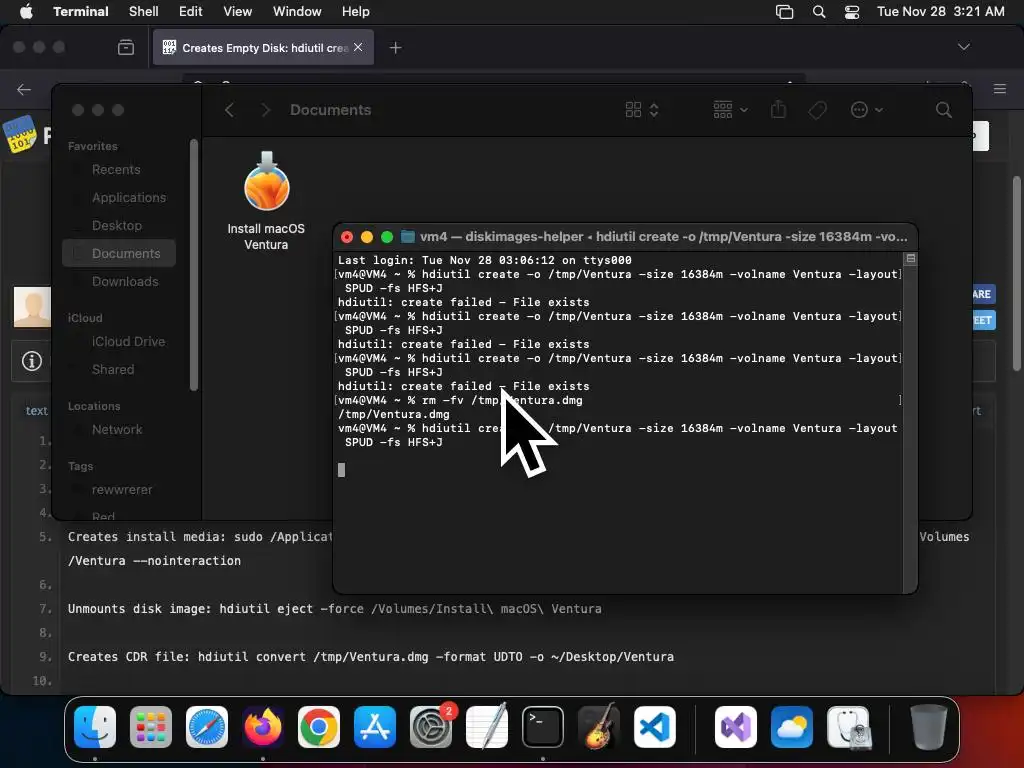Open the Edit menu

click(191, 11)
